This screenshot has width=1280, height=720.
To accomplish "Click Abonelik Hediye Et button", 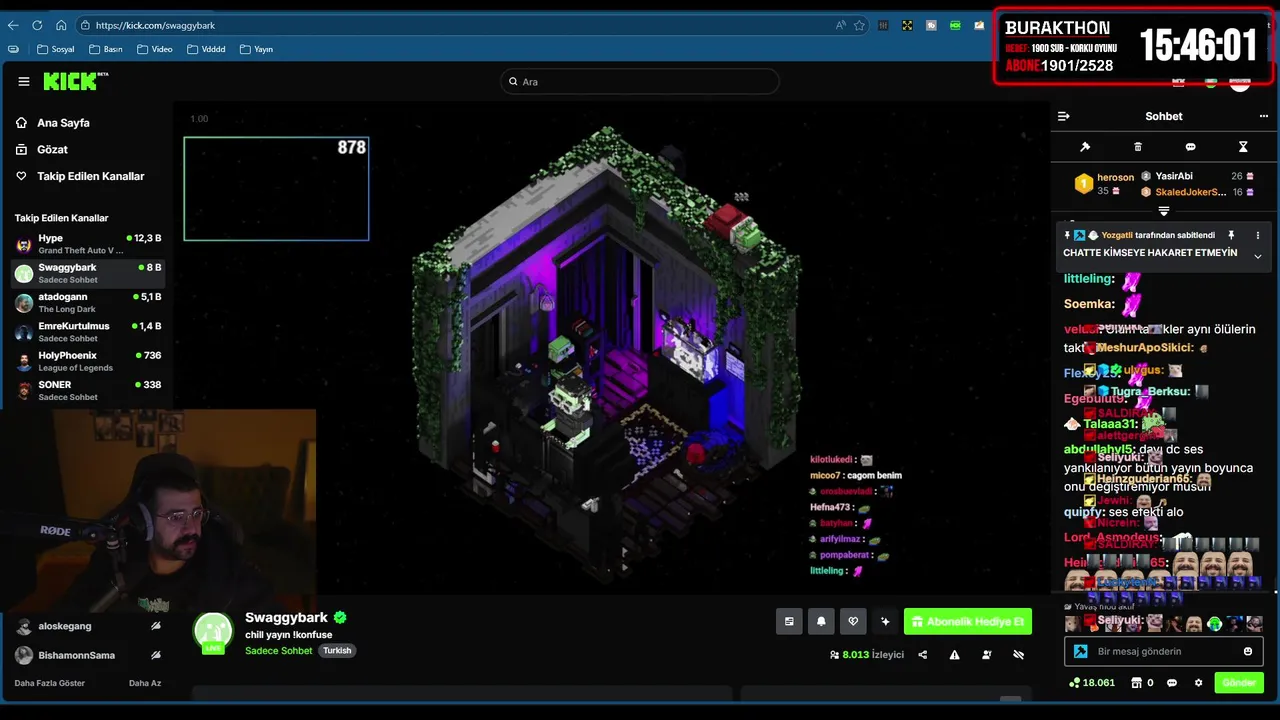I will 968,622.
